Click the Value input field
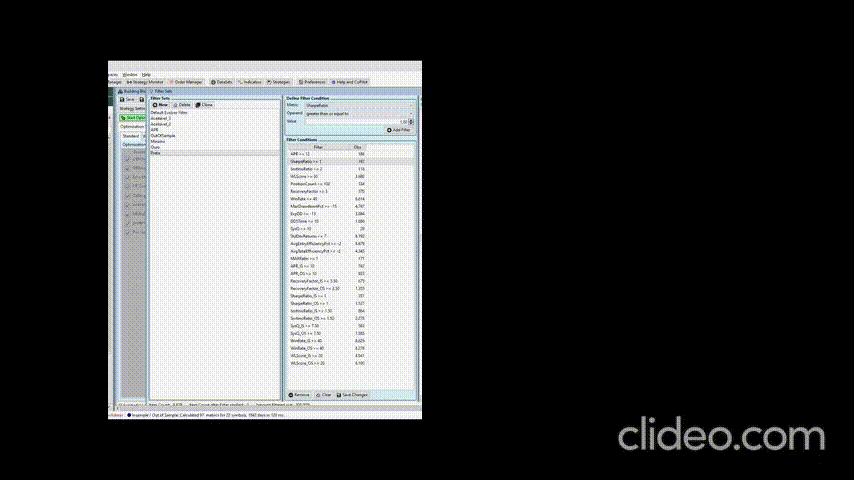 pyautogui.click(x=356, y=121)
